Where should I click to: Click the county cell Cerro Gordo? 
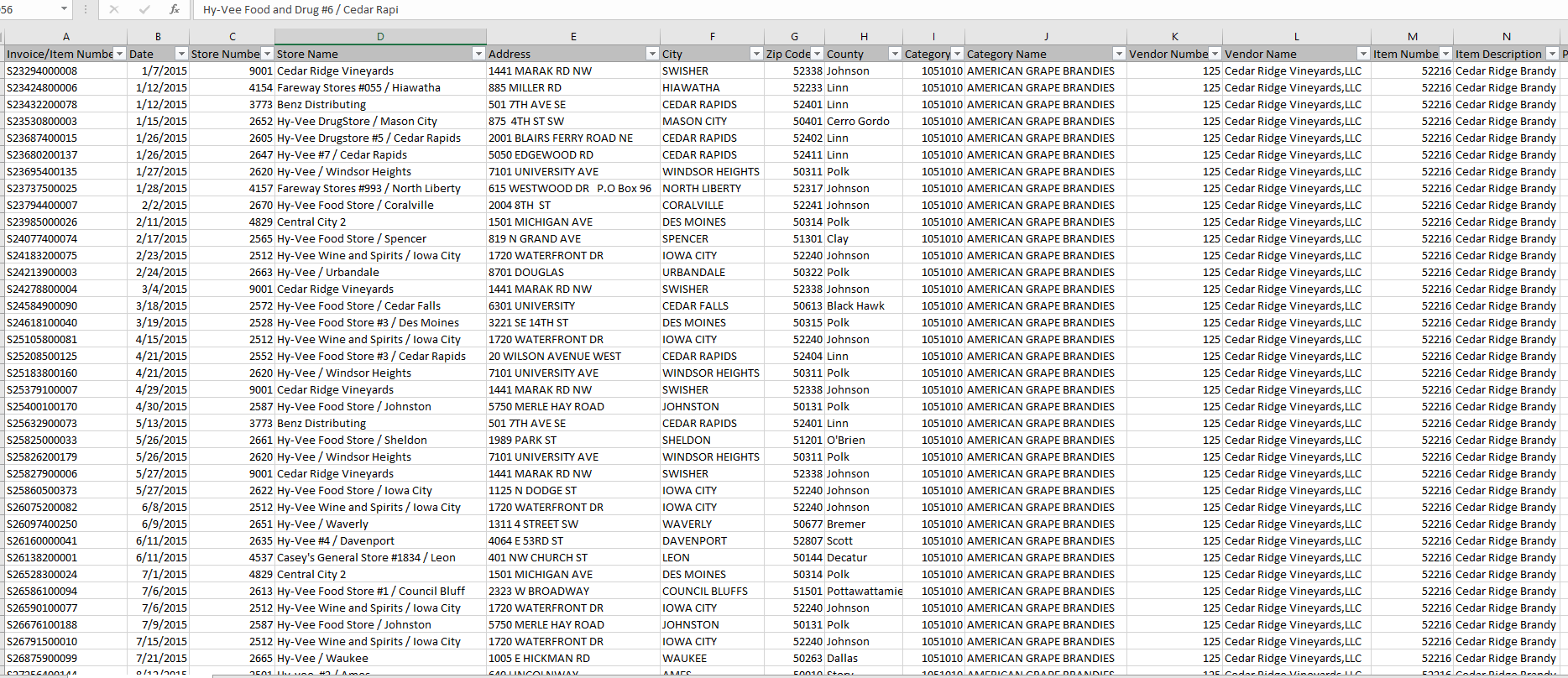click(x=864, y=121)
